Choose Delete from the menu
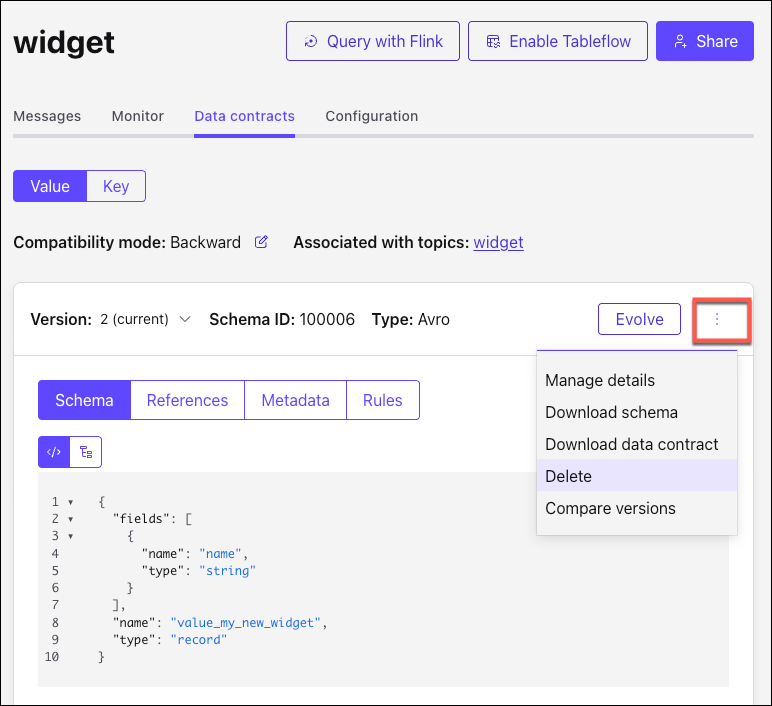772x706 pixels. pyautogui.click(x=568, y=476)
